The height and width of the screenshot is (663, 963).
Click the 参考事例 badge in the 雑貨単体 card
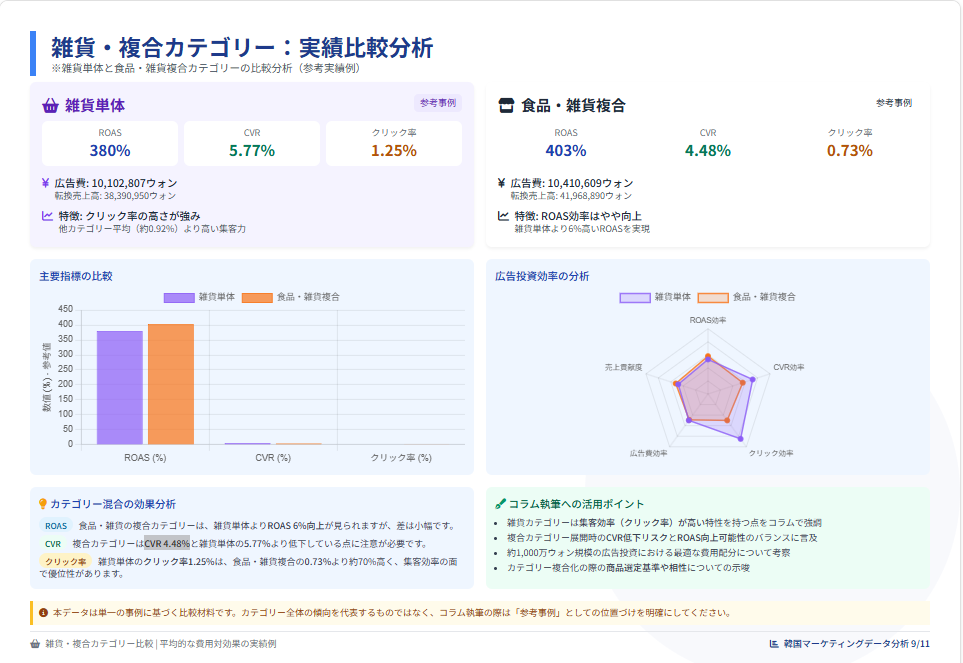point(437,102)
